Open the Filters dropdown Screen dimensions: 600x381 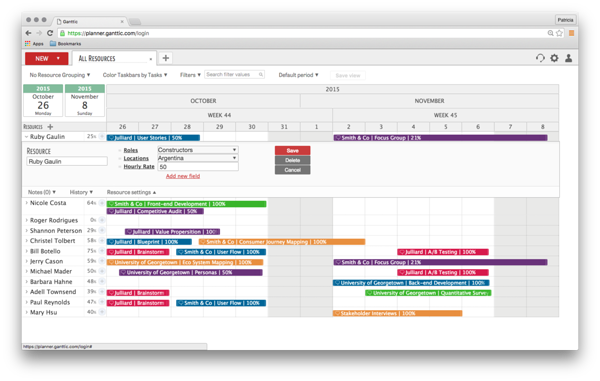coord(190,75)
